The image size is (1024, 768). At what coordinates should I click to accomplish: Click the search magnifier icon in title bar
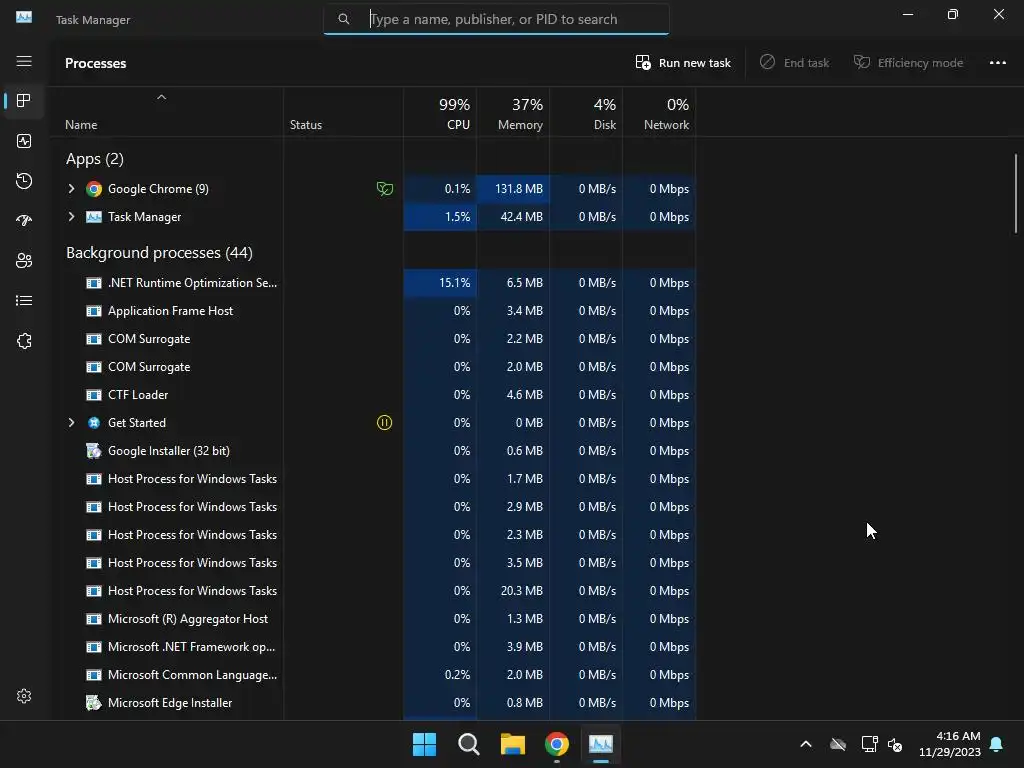click(x=344, y=19)
